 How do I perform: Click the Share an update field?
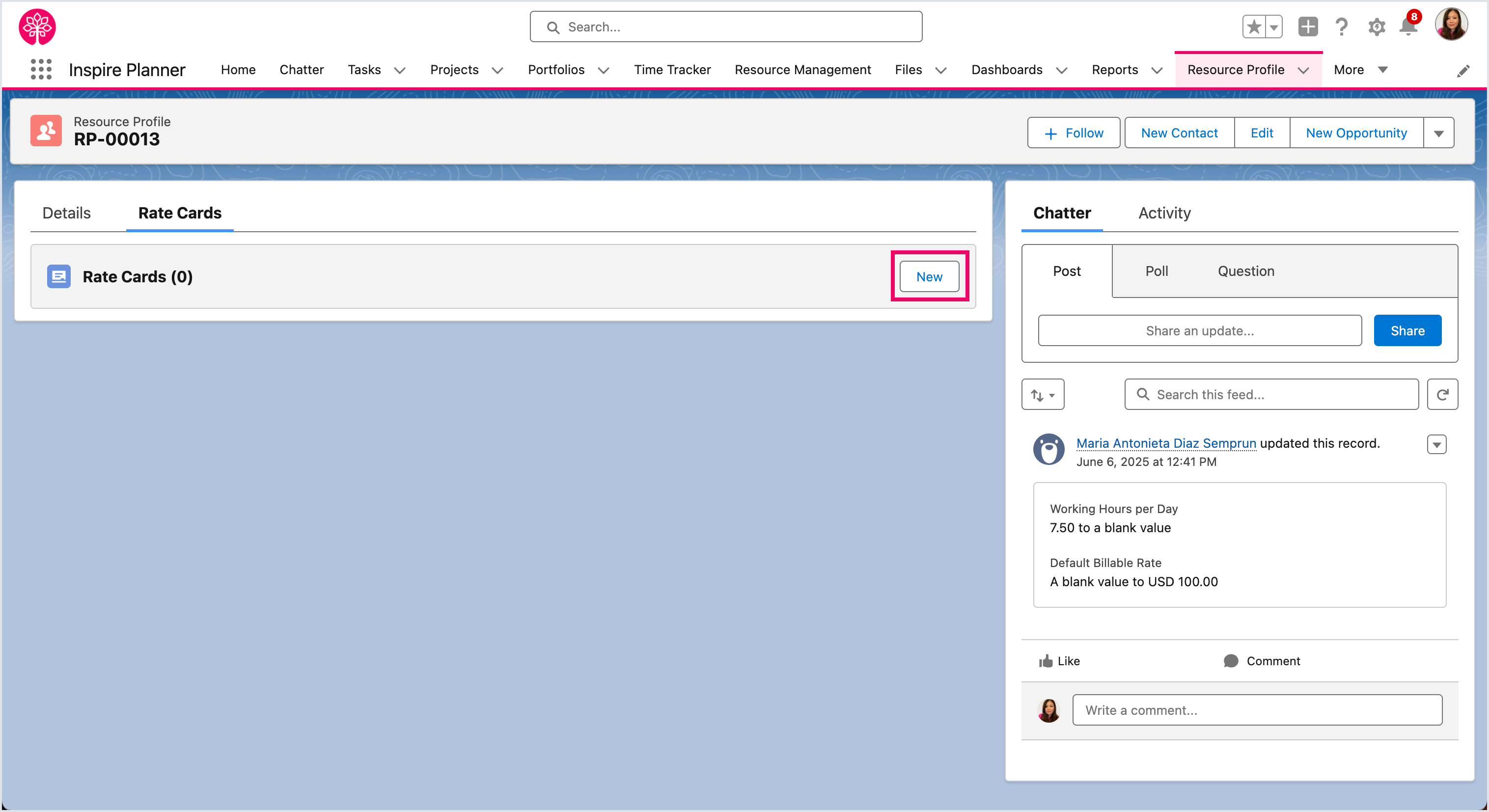1200,330
